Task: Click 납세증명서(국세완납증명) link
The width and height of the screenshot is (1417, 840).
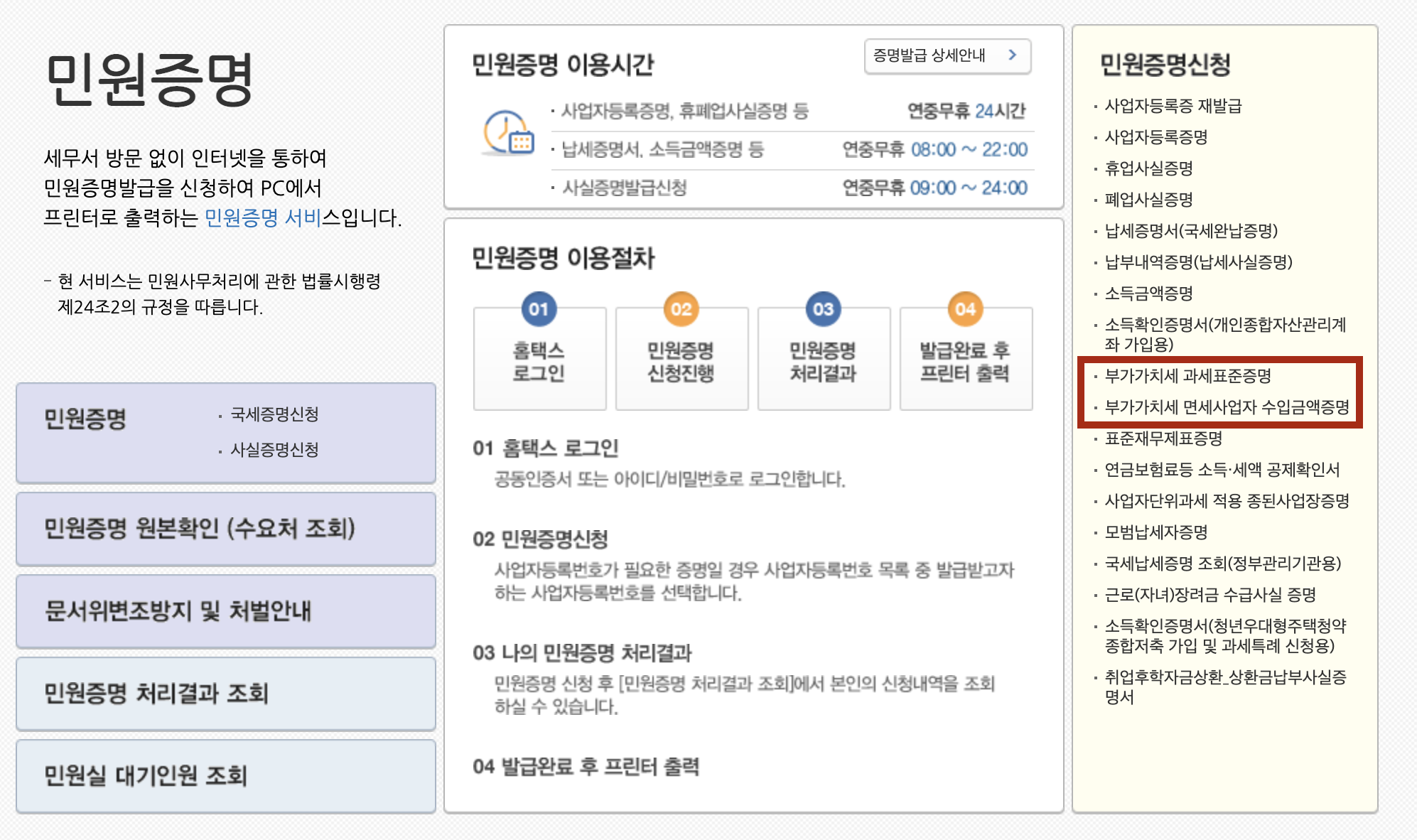Action: (1191, 231)
